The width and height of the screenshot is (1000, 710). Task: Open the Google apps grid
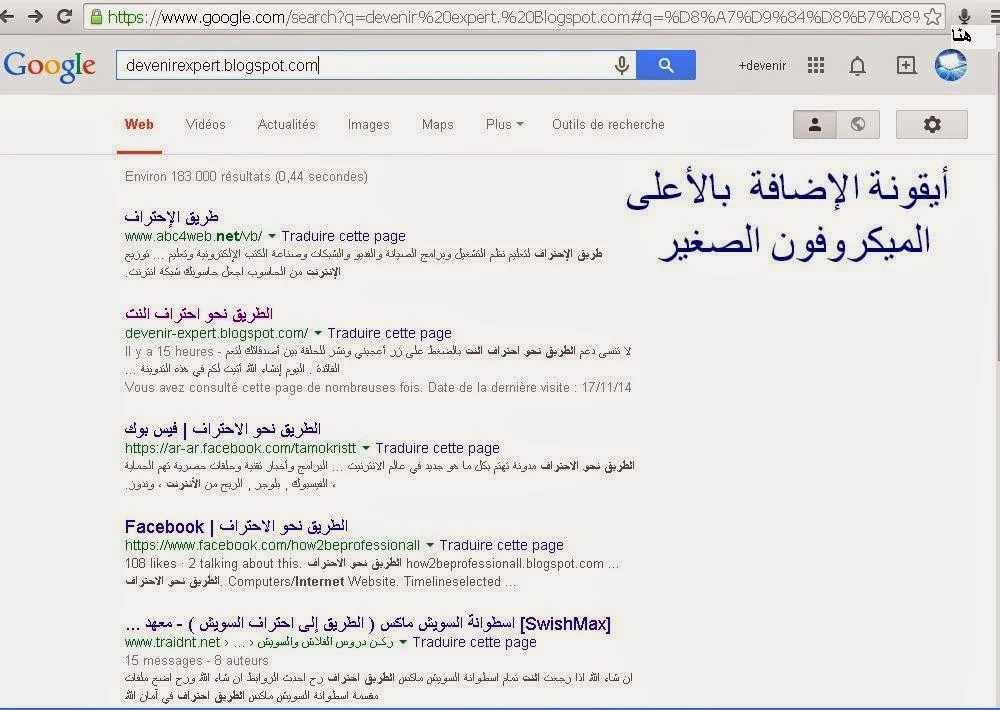[816, 65]
